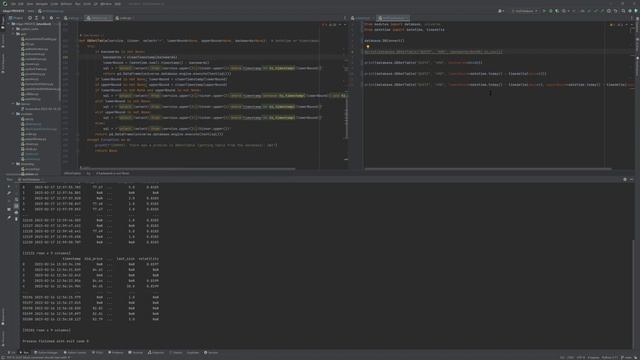Run with coverage icon in main toolbar
This screenshot has width=640, height=360.
(557, 11)
